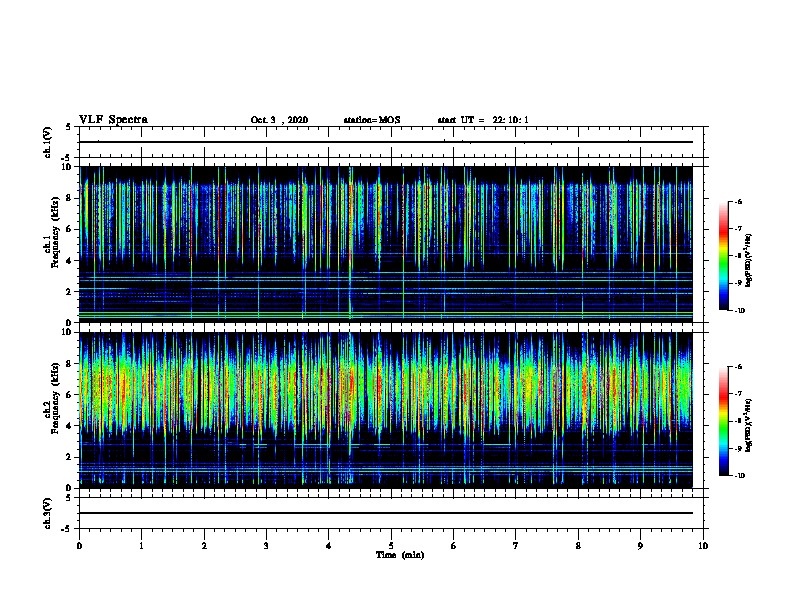Screen dimensions: 792x612
Task: Click the ch.2 color bar log(PSD) unit label
Action: coord(748,425)
